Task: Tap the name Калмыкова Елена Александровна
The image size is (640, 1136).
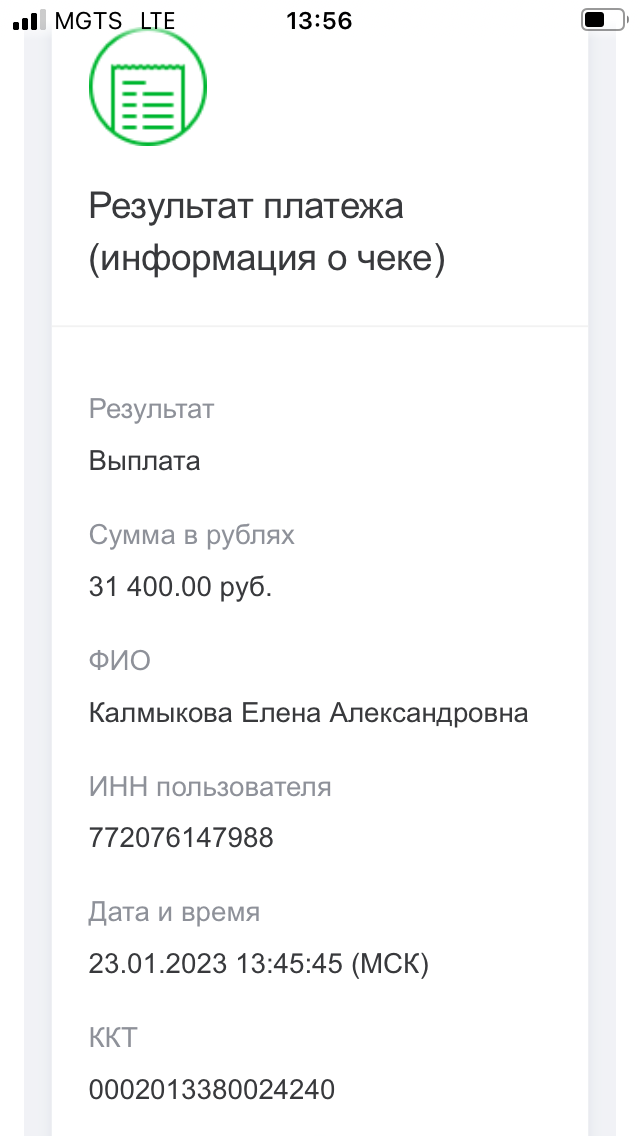Action: 308,713
